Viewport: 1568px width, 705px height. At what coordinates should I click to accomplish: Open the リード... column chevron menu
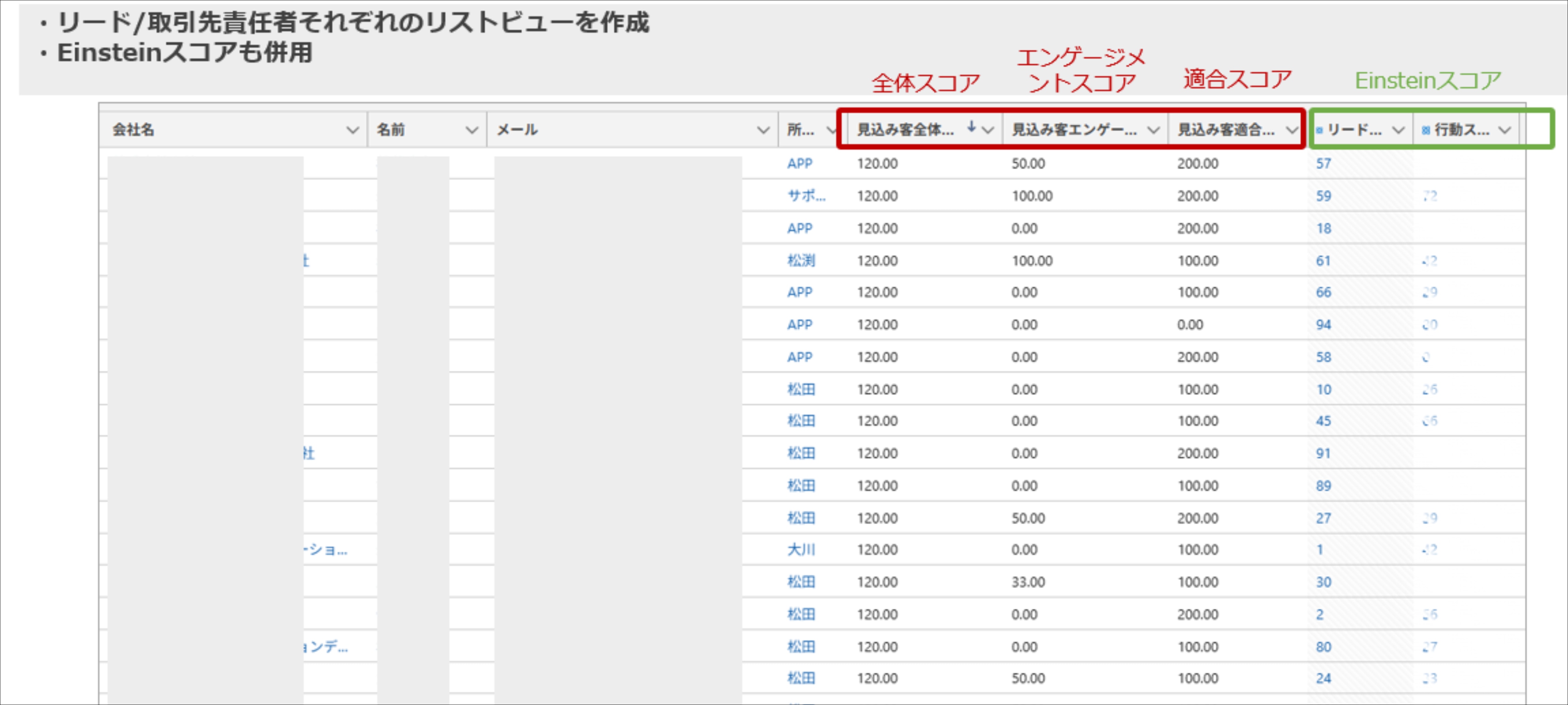1398,130
